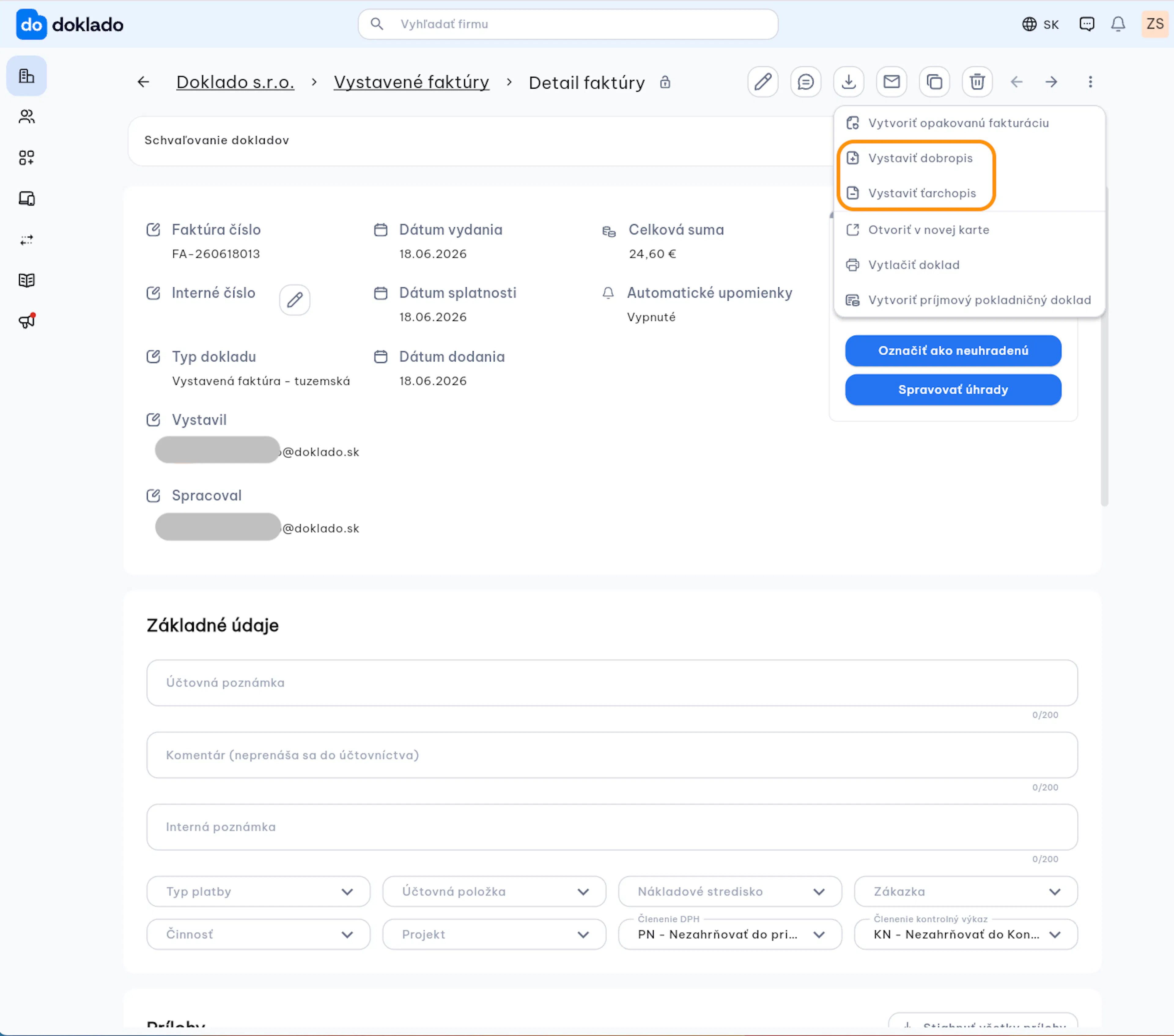This screenshot has height=1036, width=1174.
Task: Open Vystavené faktúry breadcrumb link
Action: click(x=411, y=82)
